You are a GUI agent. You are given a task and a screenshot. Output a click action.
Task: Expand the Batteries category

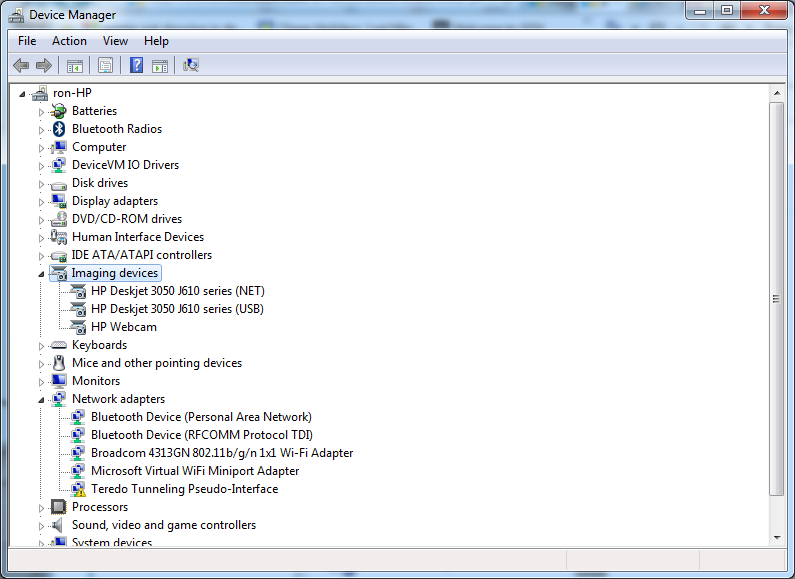click(42, 112)
